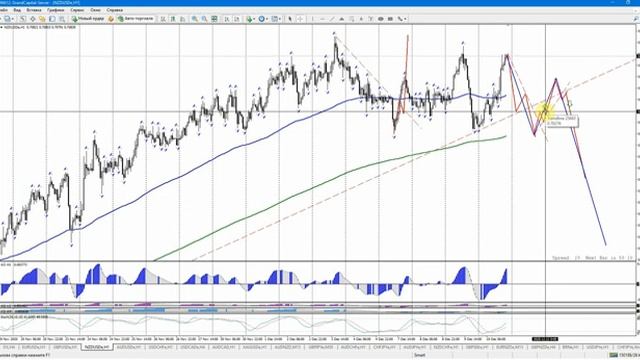The height and width of the screenshot is (360, 640).
Task: Toggle chart shift icon
Action: pos(227,19)
